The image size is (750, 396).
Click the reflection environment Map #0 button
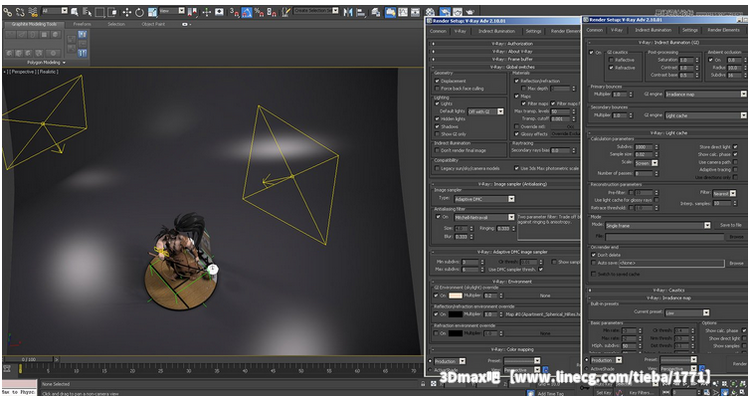coord(542,314)
